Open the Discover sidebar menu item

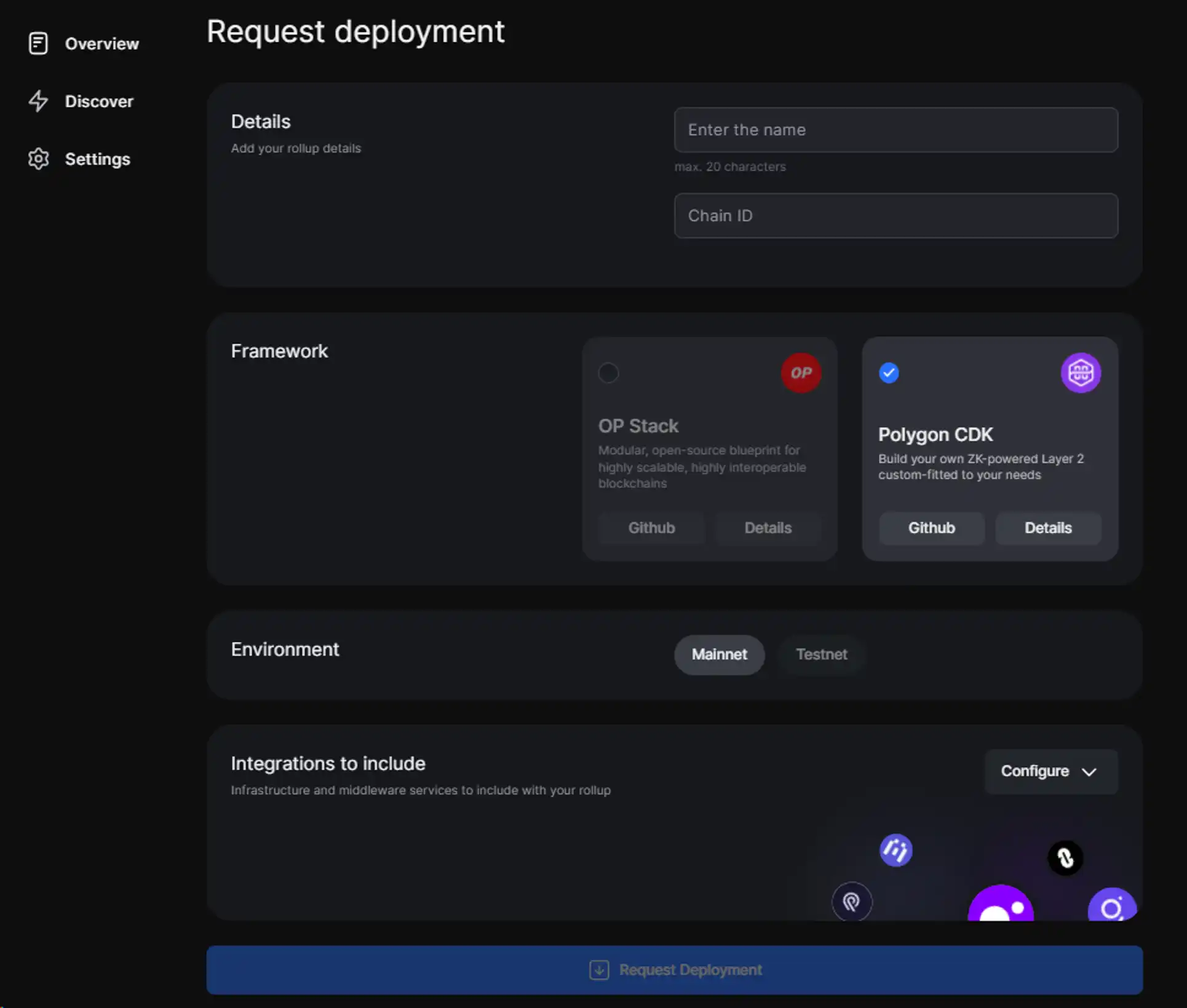click(x=99, y=101)
